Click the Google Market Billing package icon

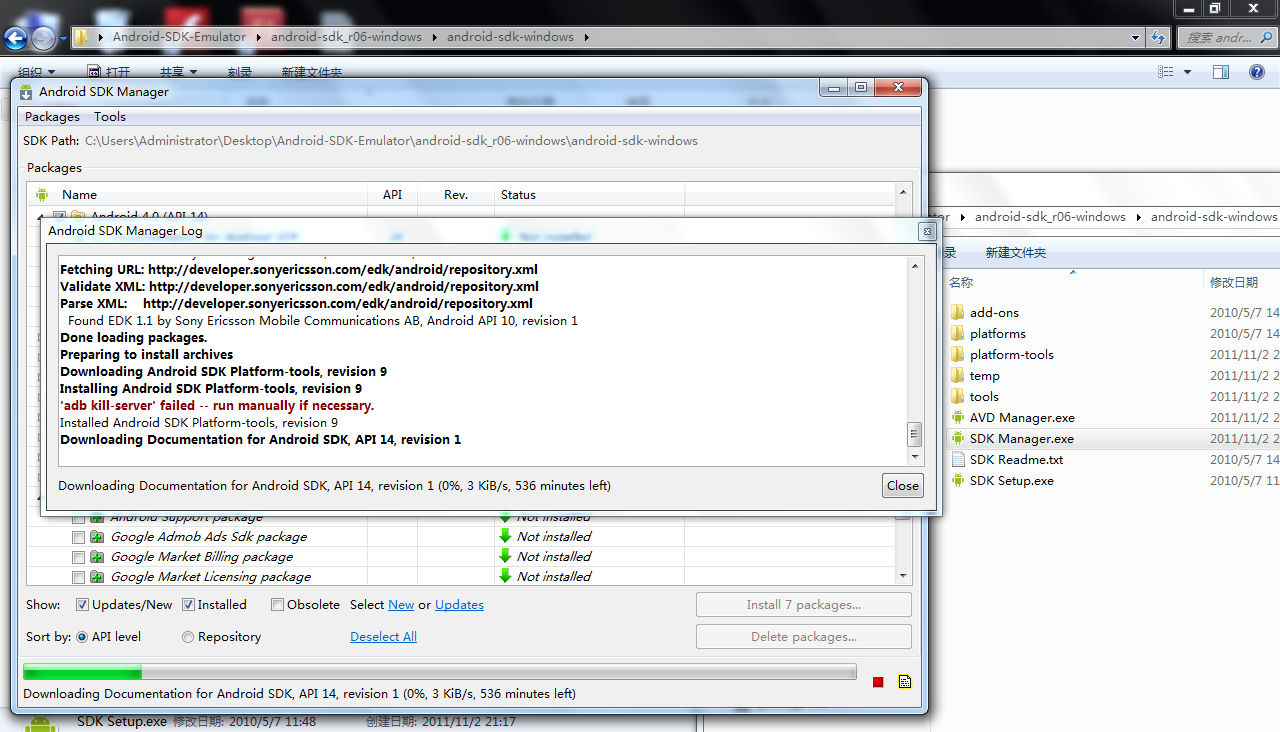click(97, 557)
